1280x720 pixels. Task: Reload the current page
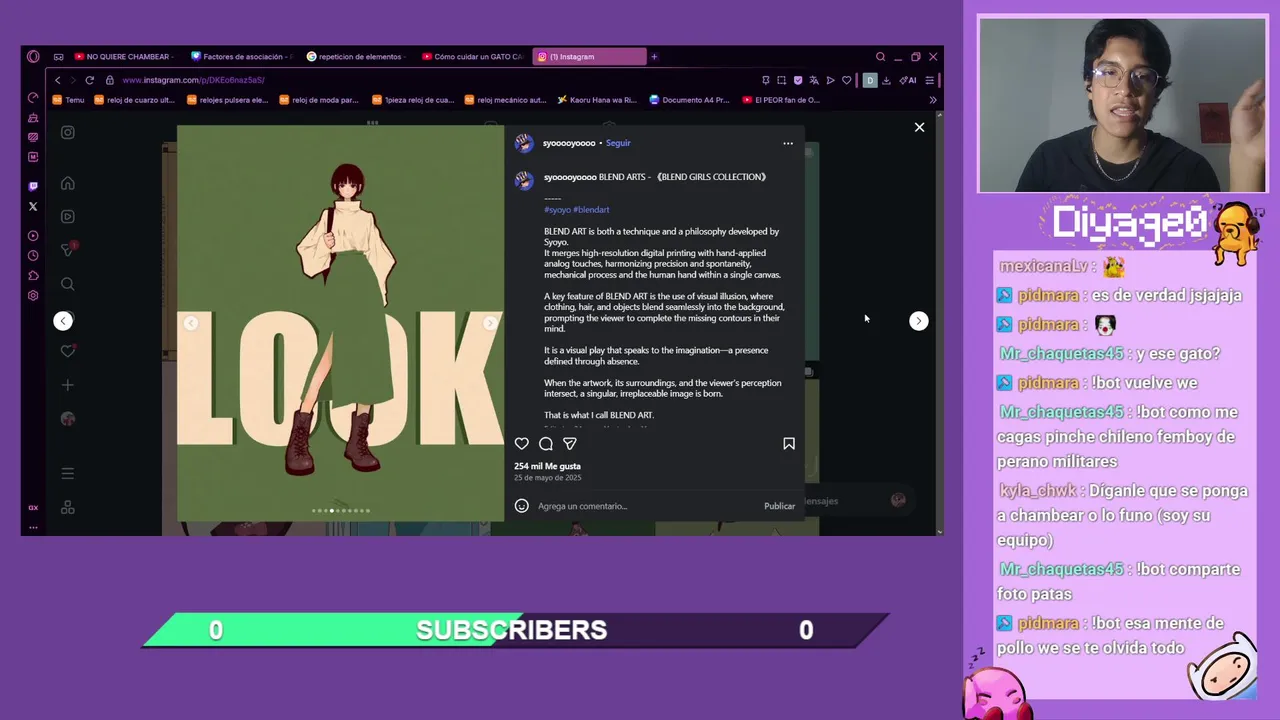[89, 80]
